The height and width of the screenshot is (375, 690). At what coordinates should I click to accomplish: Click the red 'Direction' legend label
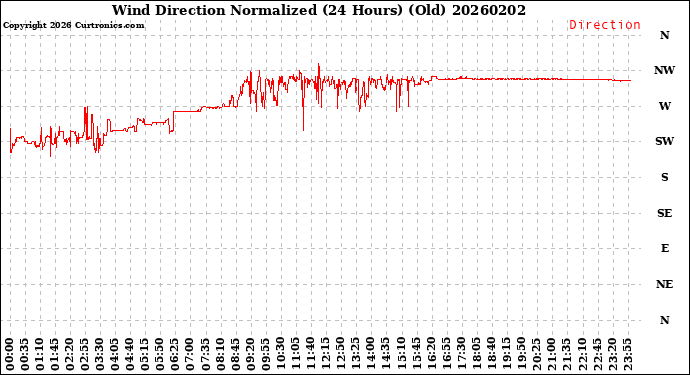(605, 25)
